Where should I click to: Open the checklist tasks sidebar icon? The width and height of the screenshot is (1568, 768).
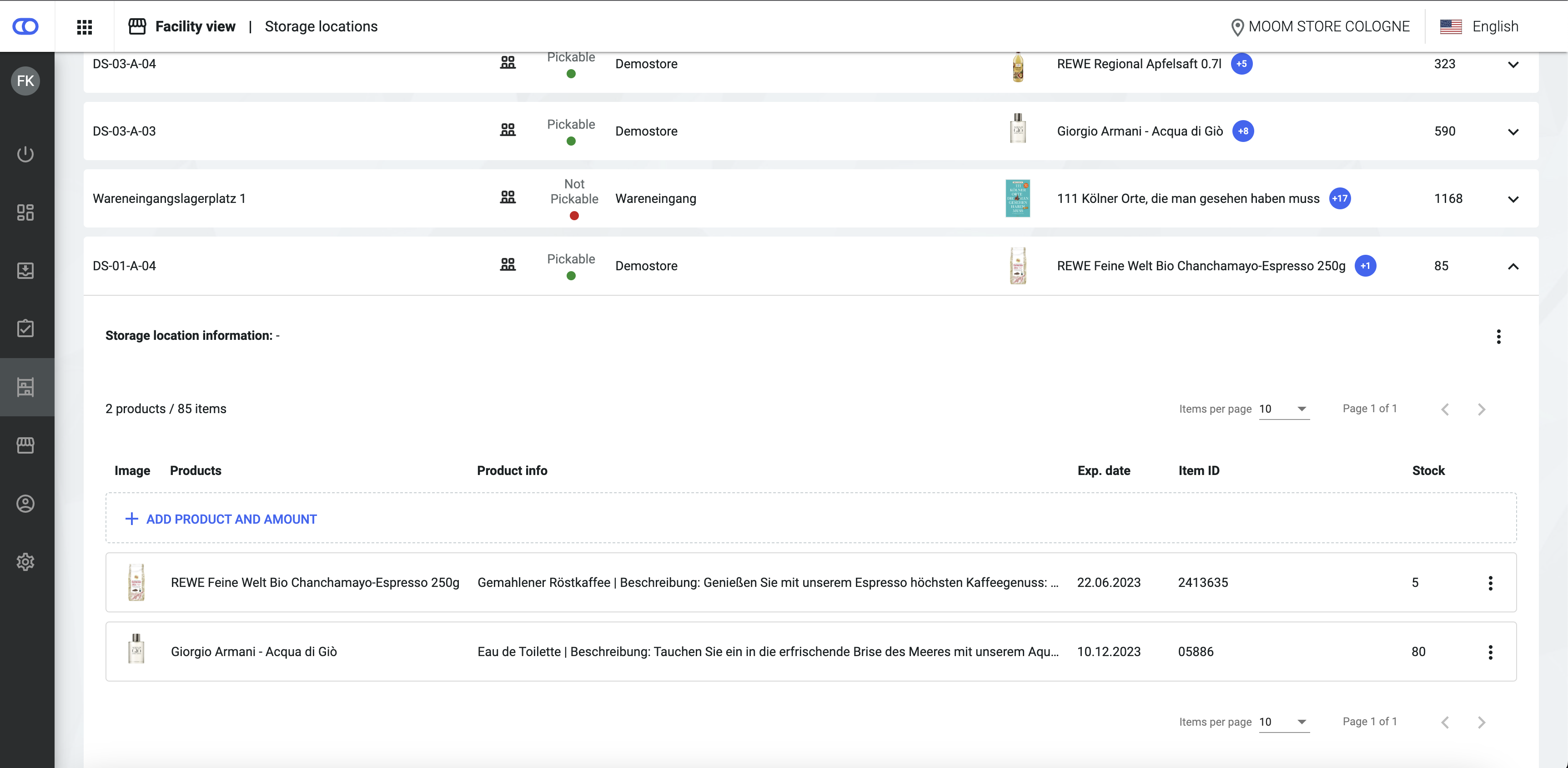(x=25, y=328)
